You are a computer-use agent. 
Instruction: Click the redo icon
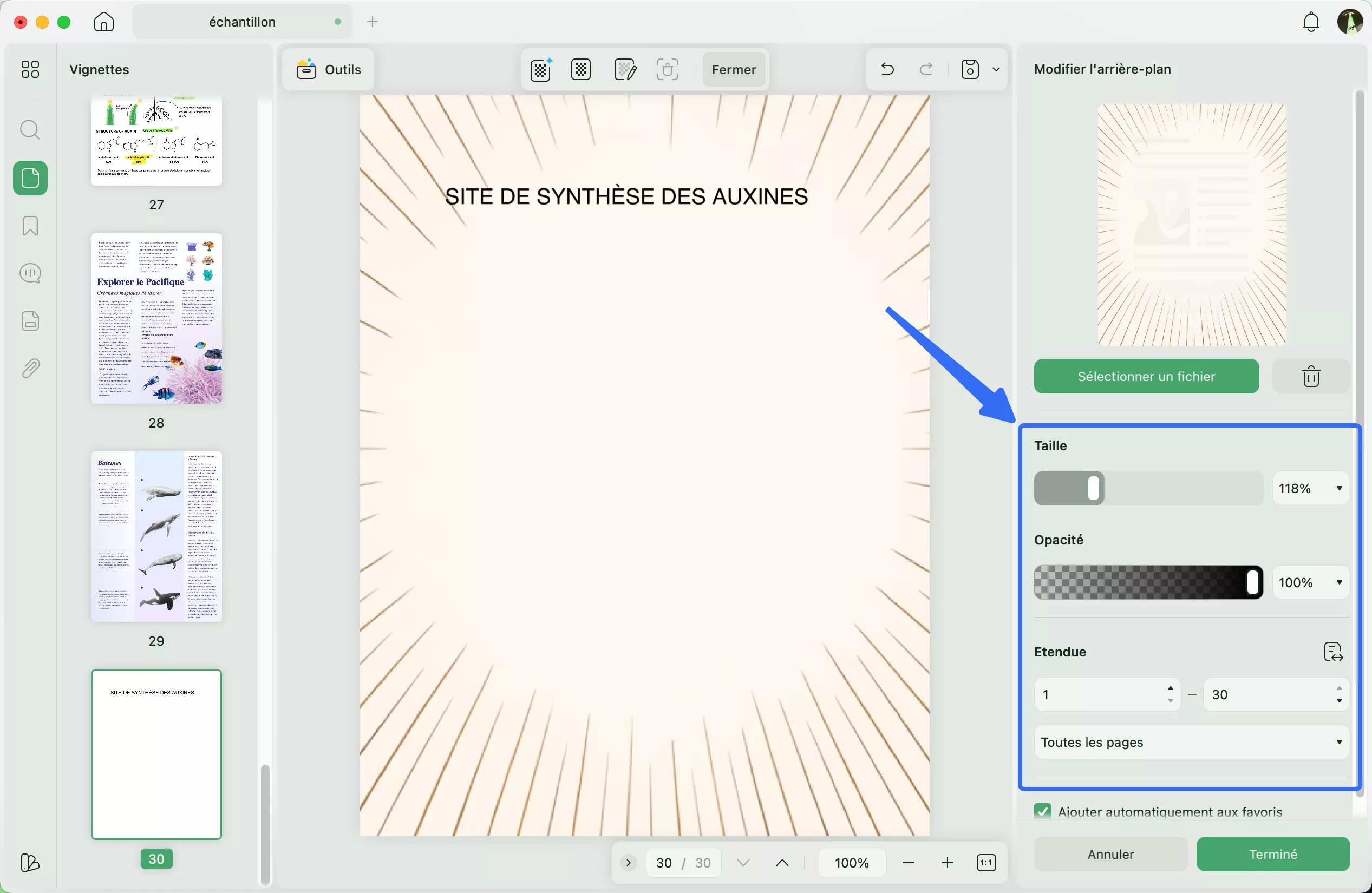point(926,69)
